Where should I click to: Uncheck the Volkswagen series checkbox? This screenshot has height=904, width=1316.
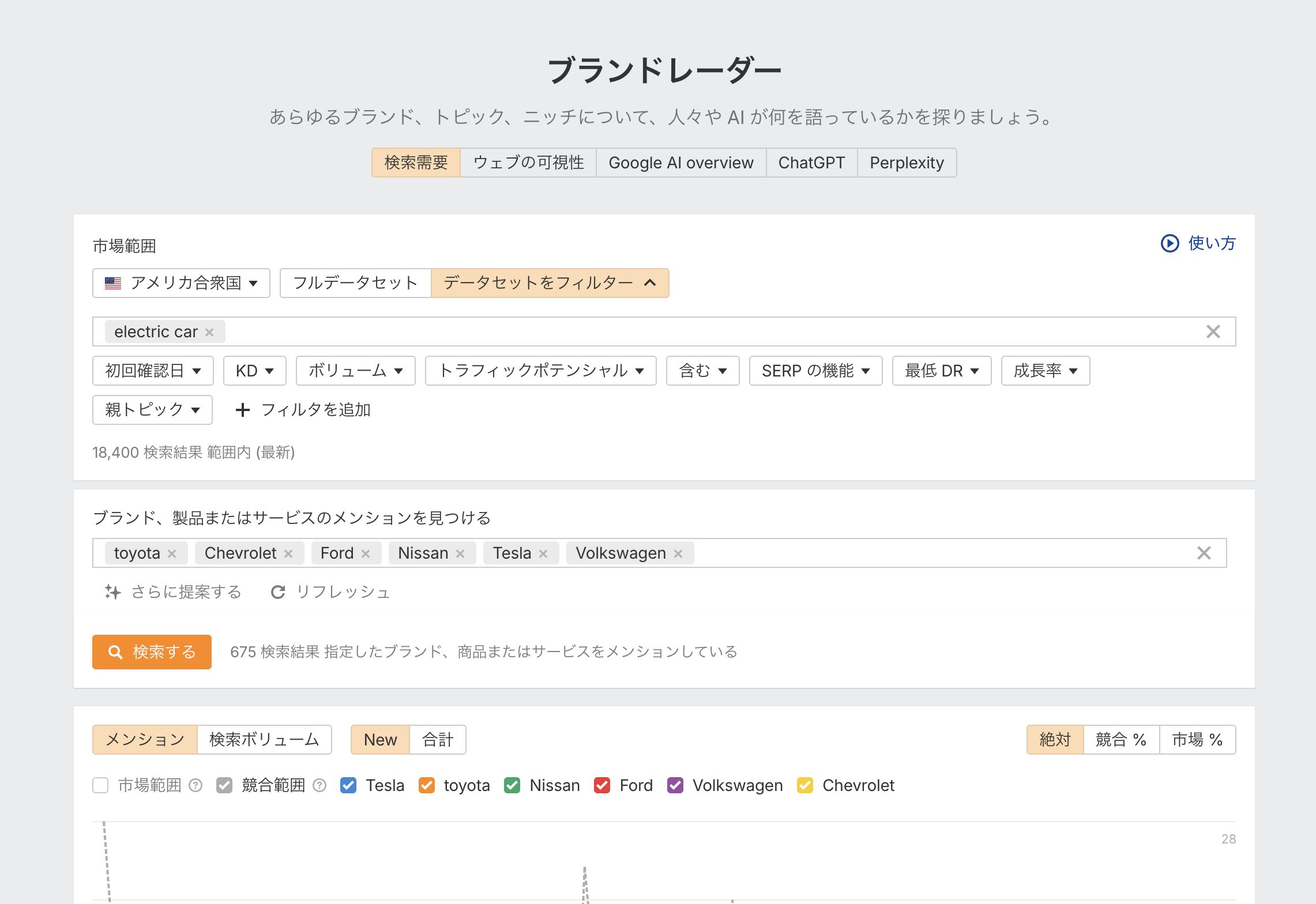675,785
